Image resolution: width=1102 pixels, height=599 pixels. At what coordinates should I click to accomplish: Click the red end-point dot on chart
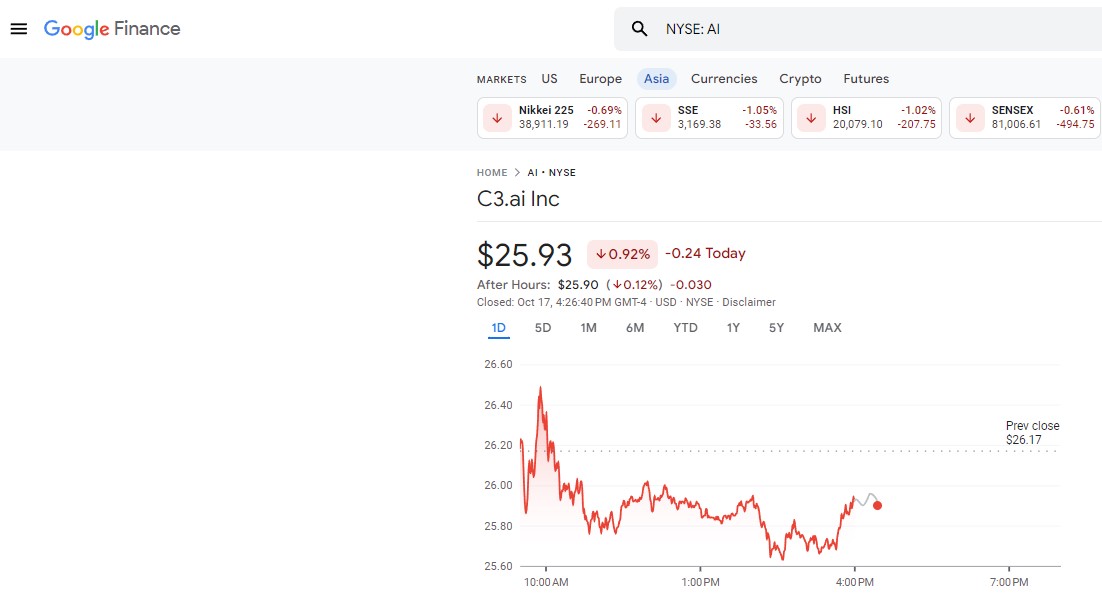(877, 505)
